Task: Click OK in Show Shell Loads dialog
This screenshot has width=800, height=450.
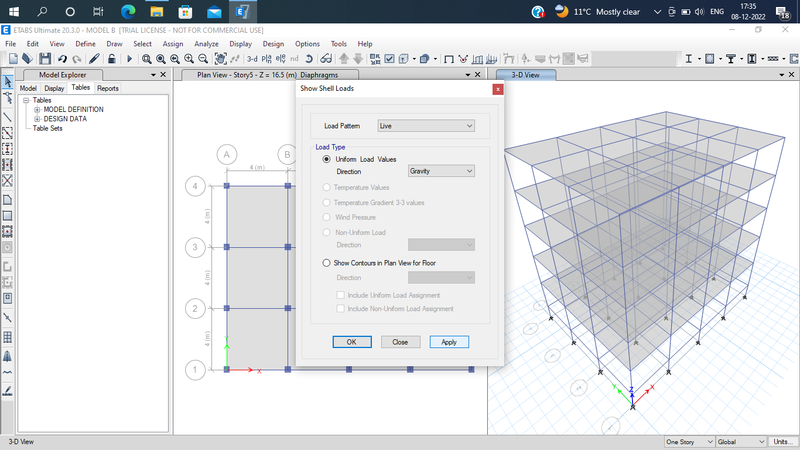Action: [352, 342]
